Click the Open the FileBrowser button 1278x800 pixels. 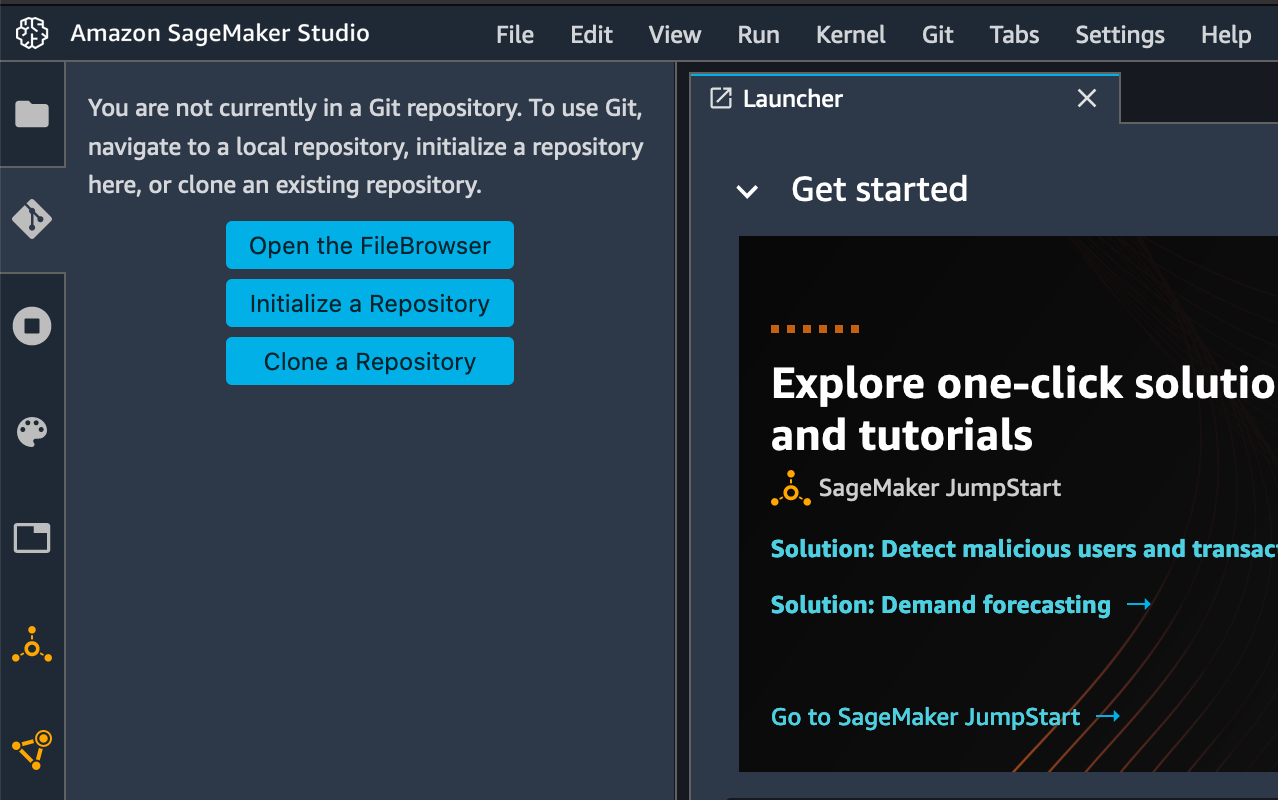370,246
